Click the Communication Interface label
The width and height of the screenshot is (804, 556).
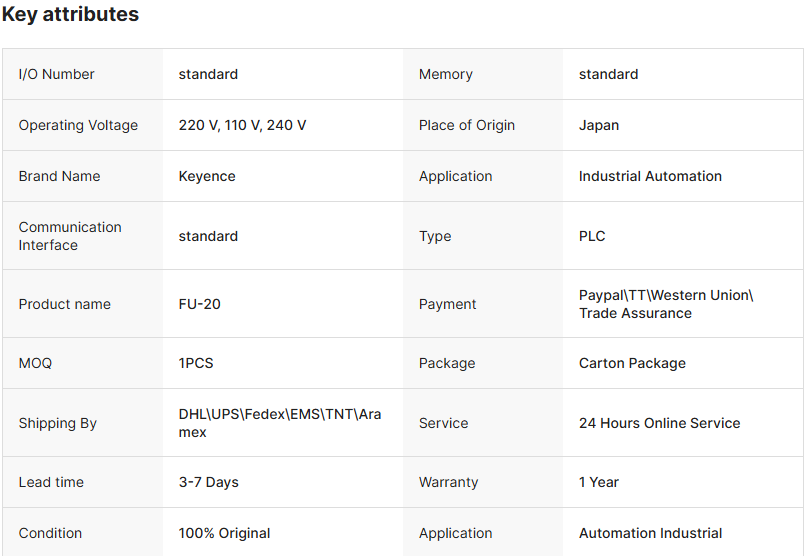pyautogui.click(x=70, y=236)
